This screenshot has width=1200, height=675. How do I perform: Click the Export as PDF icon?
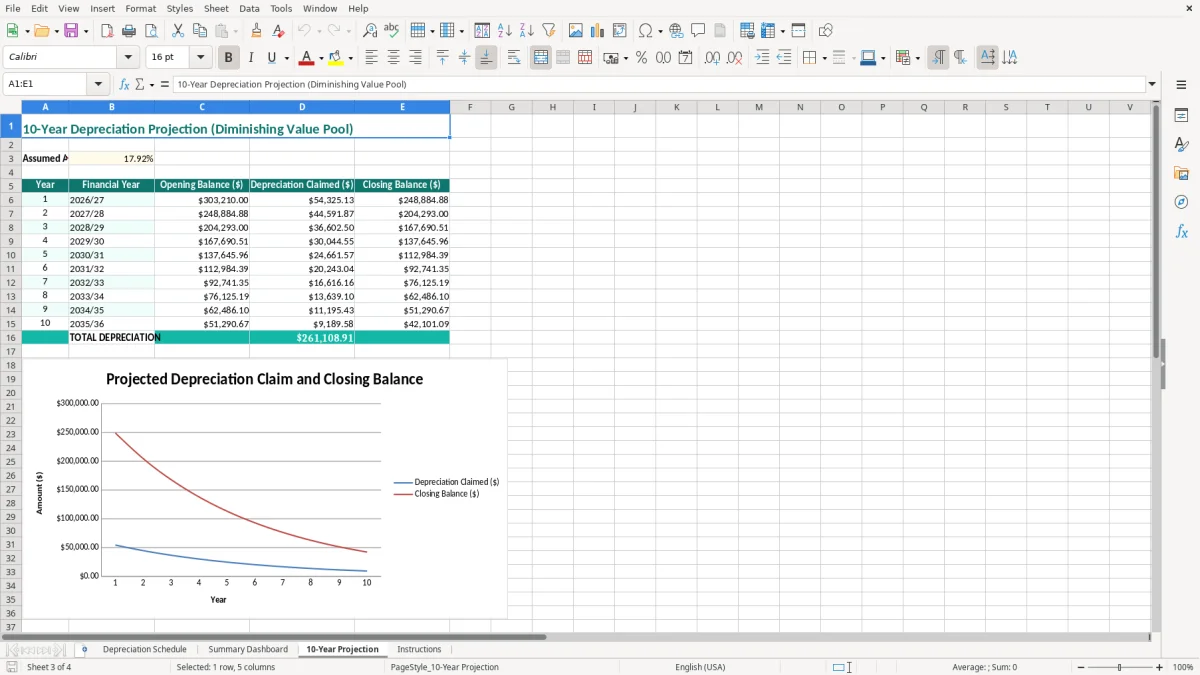click(107, 31)
